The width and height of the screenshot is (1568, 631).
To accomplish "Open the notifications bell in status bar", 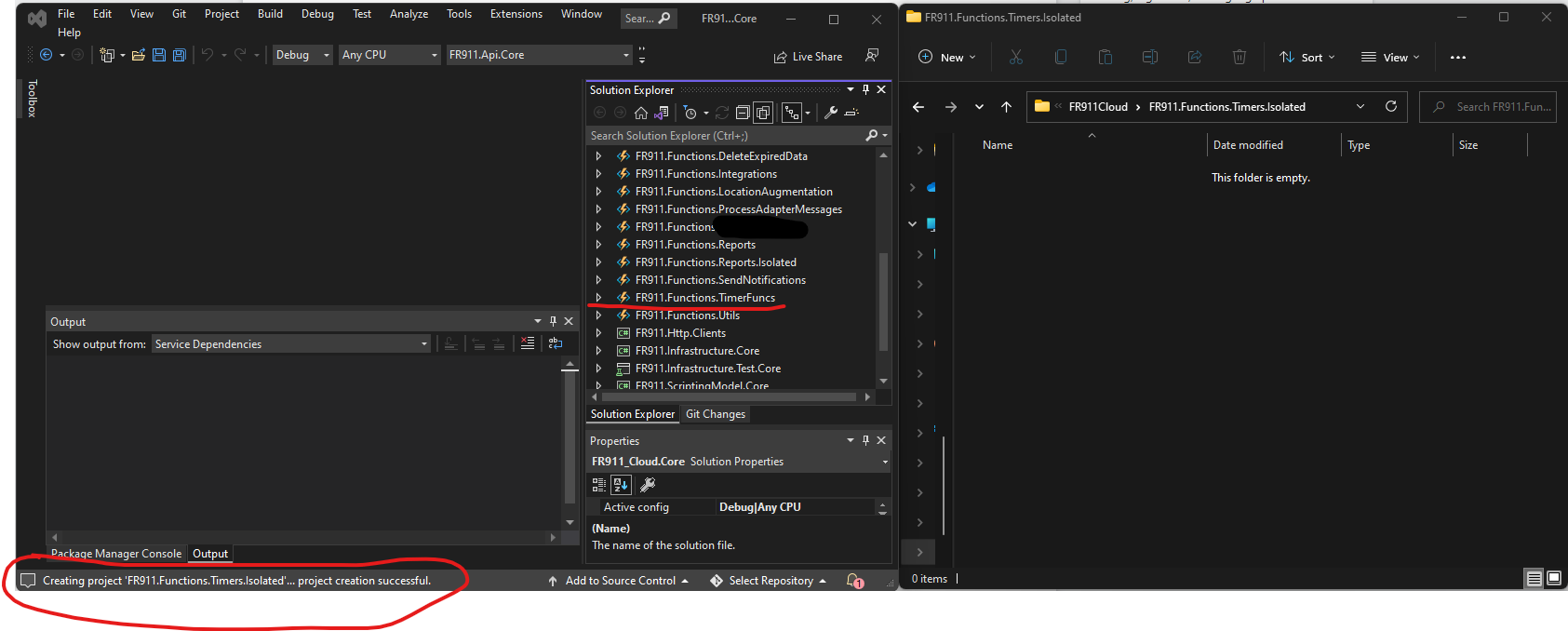I will point(854,581).
